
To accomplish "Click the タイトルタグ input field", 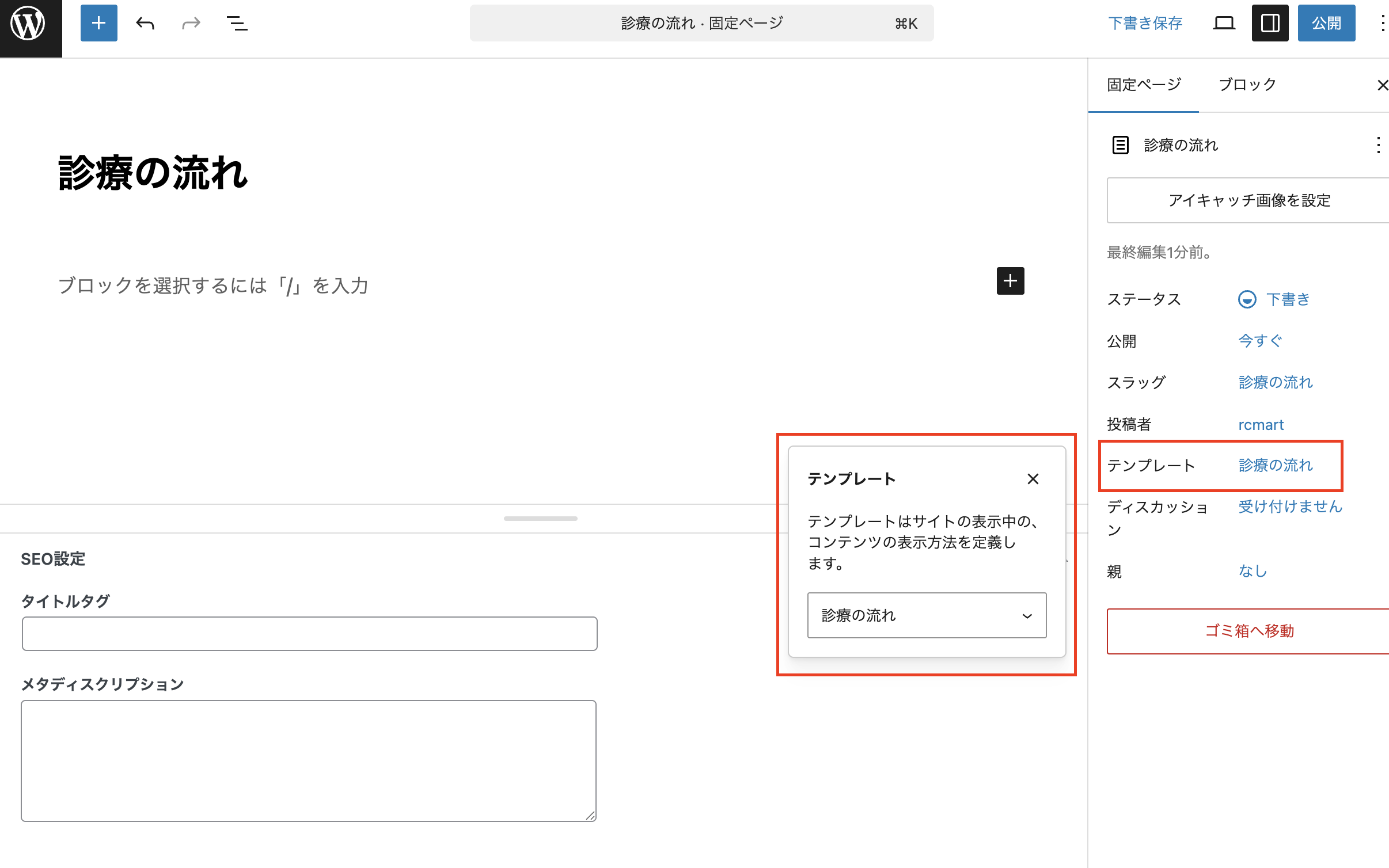I will (x=309, y=634).
